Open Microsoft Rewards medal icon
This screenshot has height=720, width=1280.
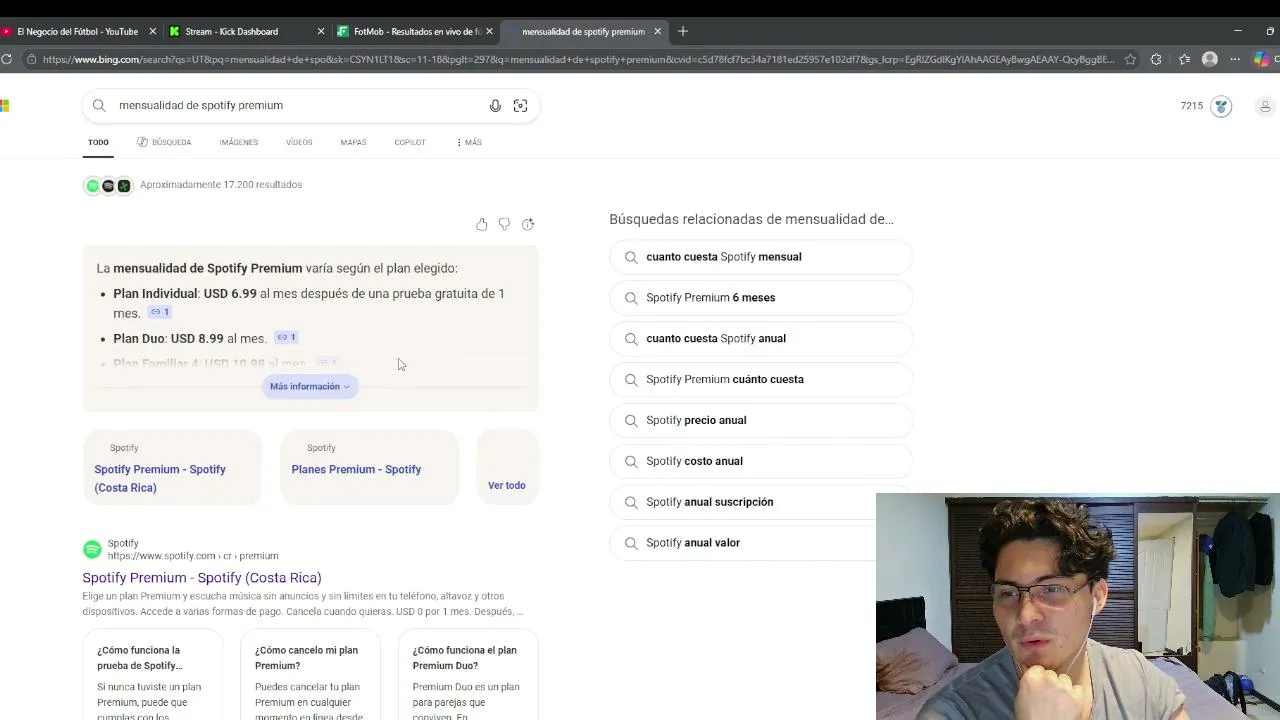(1221, 106)
